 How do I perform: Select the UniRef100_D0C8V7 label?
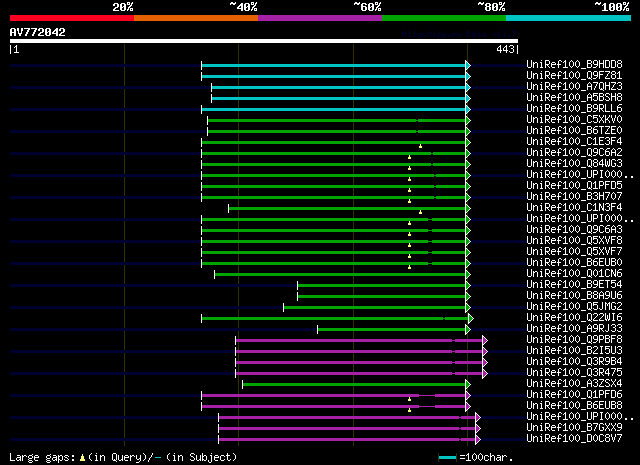pos(574,439)
